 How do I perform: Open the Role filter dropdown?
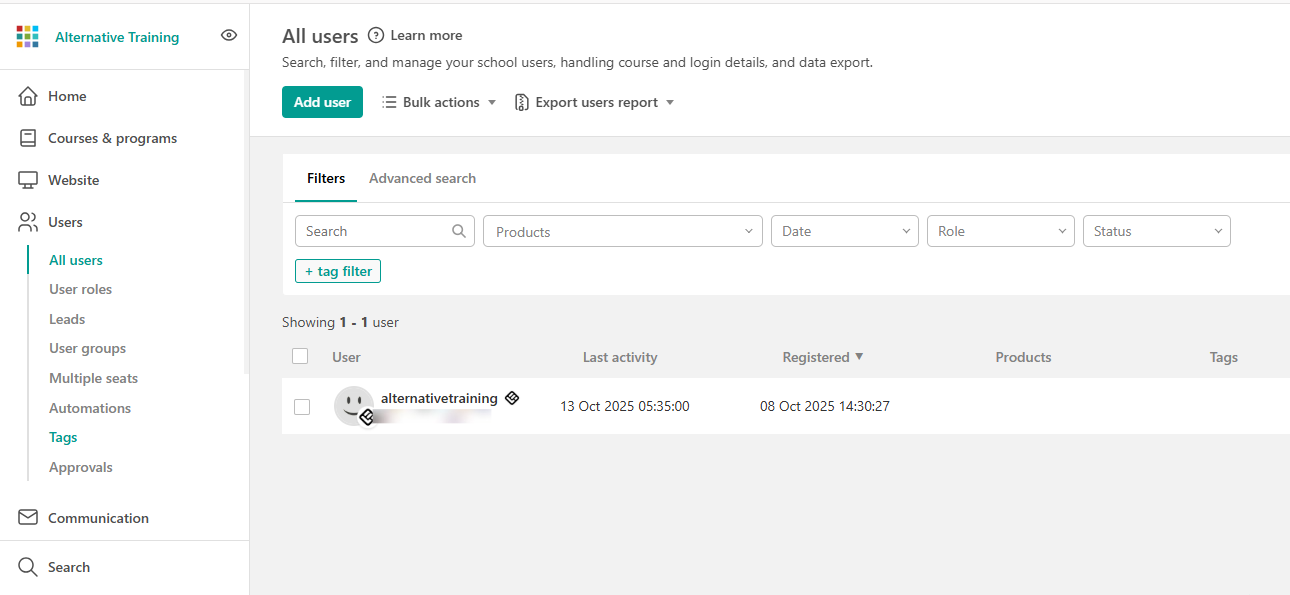(1001, 231)
